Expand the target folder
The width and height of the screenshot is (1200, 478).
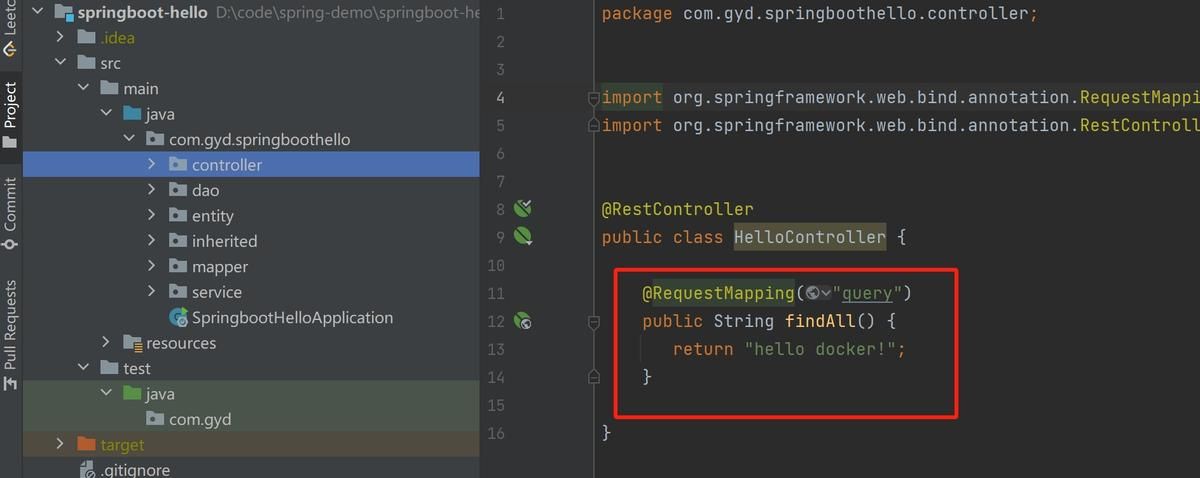tap(60, 444)
